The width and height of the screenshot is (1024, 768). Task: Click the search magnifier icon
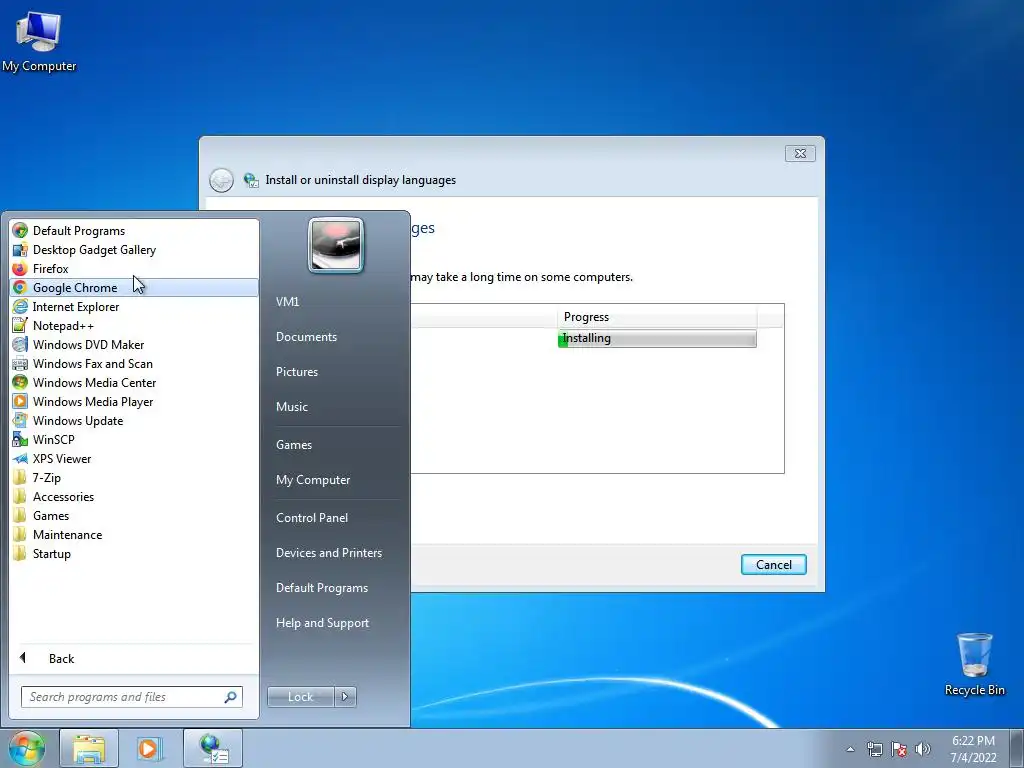[x=231, y=697]
